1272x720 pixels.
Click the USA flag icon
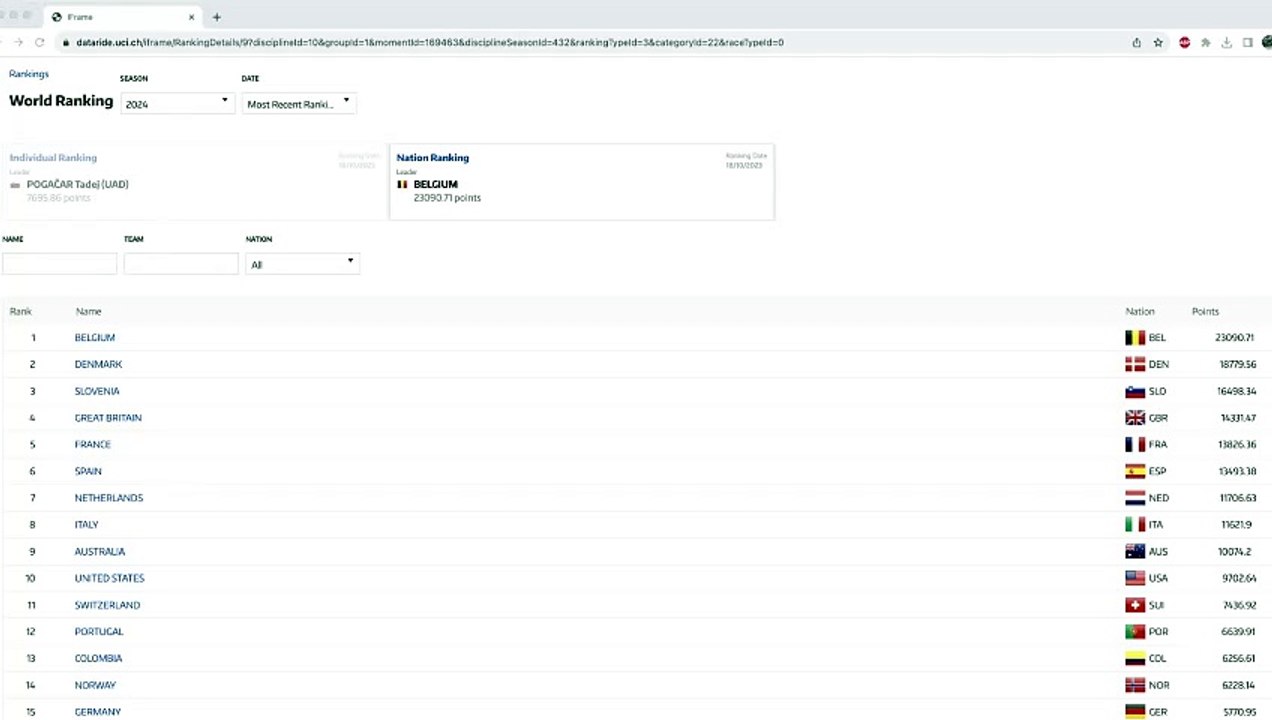pos(1135,578)
